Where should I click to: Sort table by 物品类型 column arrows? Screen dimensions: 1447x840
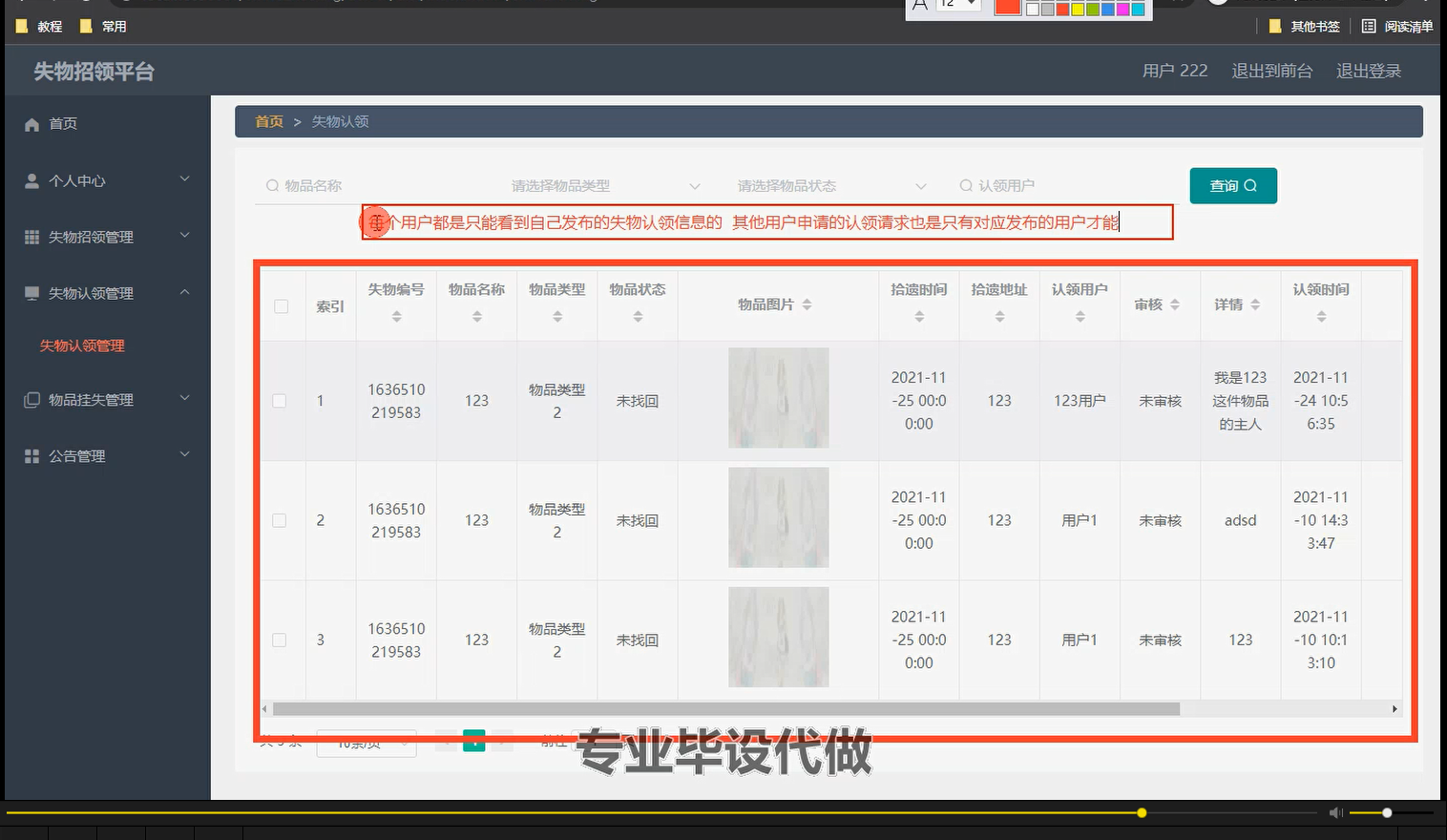[x=557, y=317]
